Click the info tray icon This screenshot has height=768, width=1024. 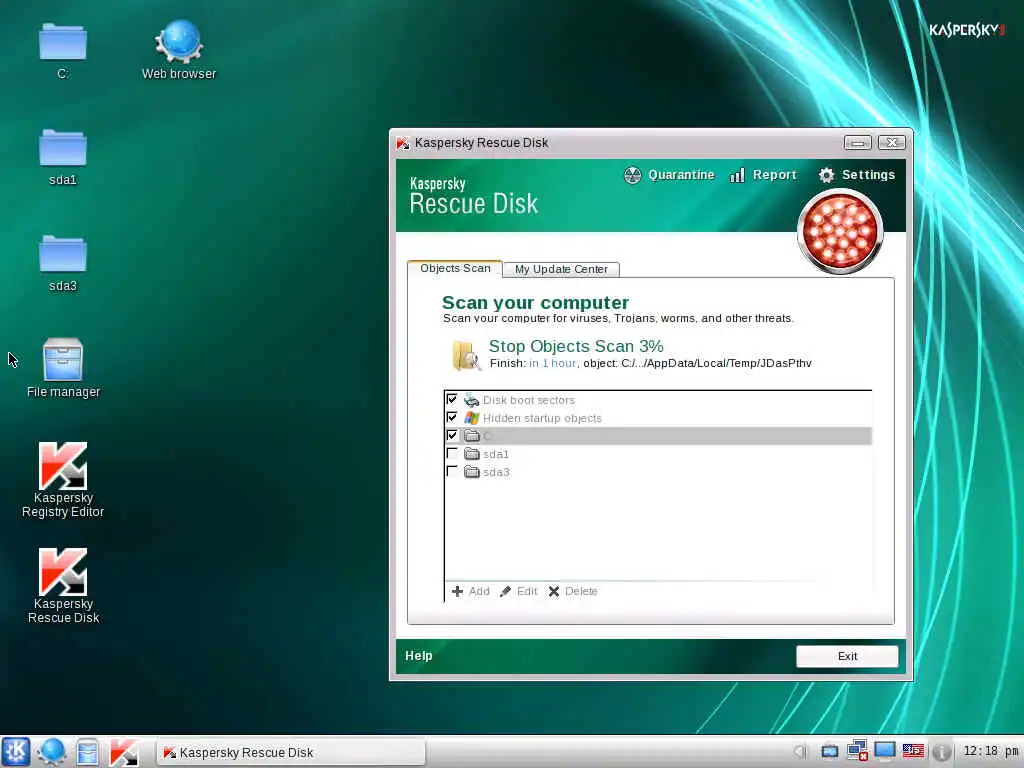click(x=941, y=752)
